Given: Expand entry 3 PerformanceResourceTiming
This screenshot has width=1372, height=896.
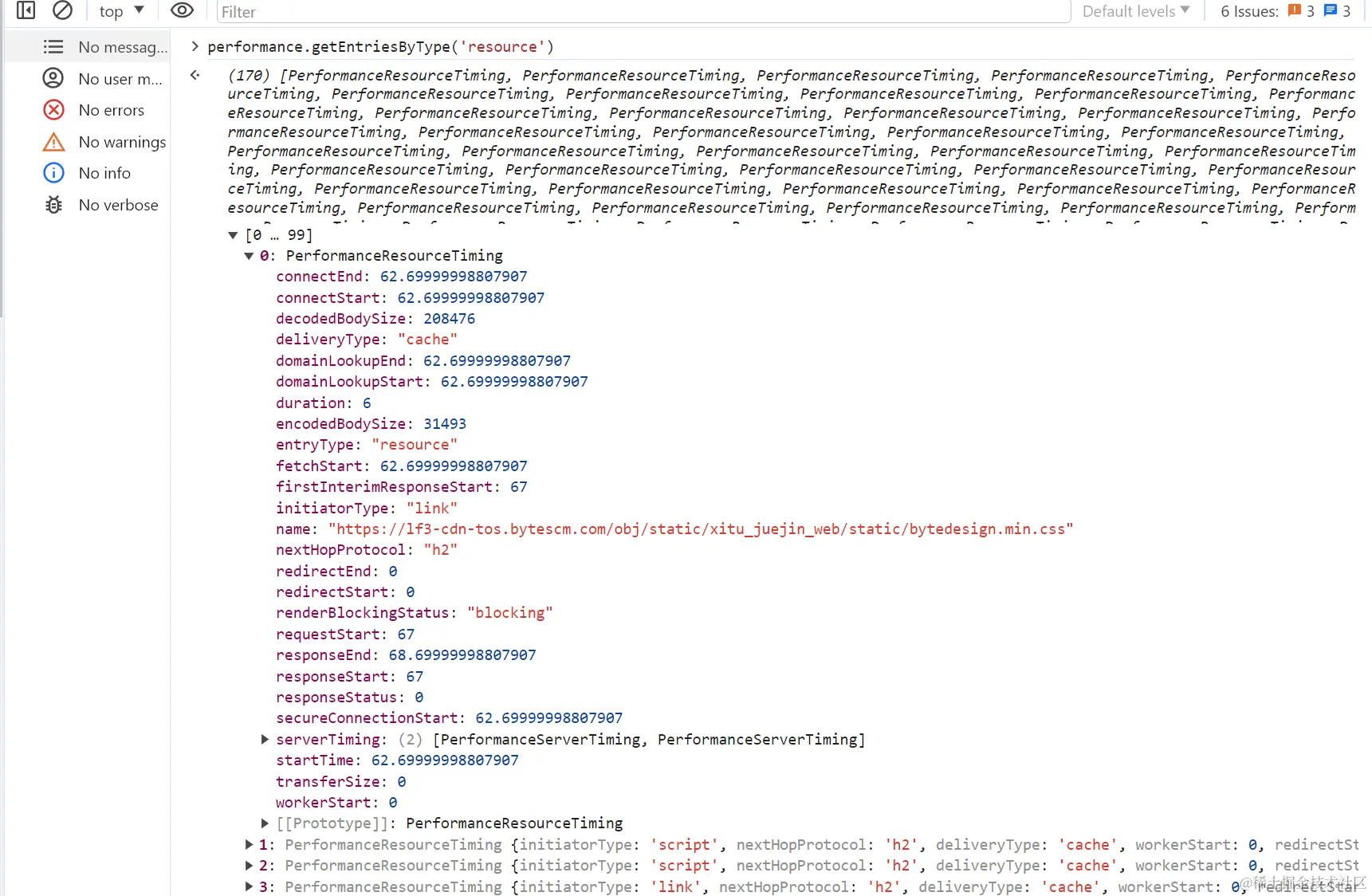Looking at the screenshot, I should coord(249,886).
